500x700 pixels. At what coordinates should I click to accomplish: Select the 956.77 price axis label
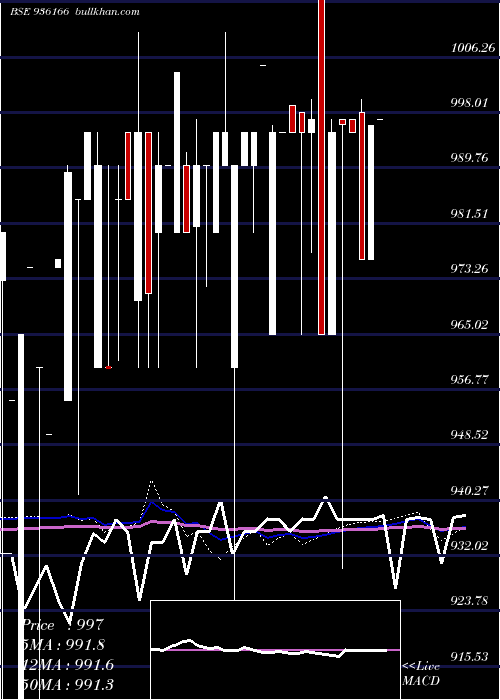click(x=469, y=380)
